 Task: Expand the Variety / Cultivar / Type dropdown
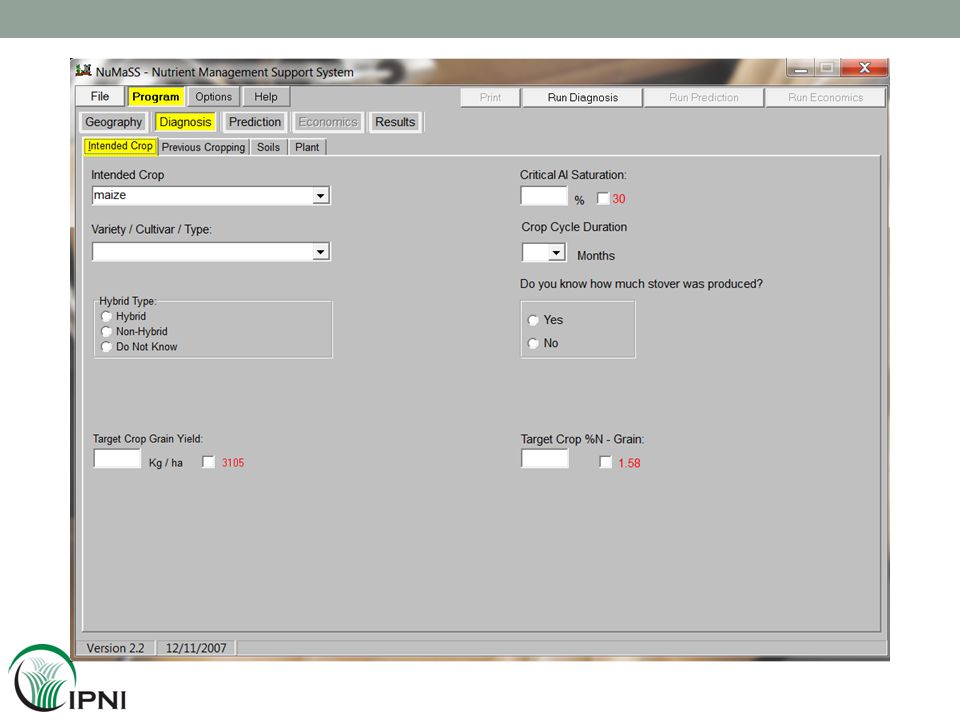pos(320,252)
